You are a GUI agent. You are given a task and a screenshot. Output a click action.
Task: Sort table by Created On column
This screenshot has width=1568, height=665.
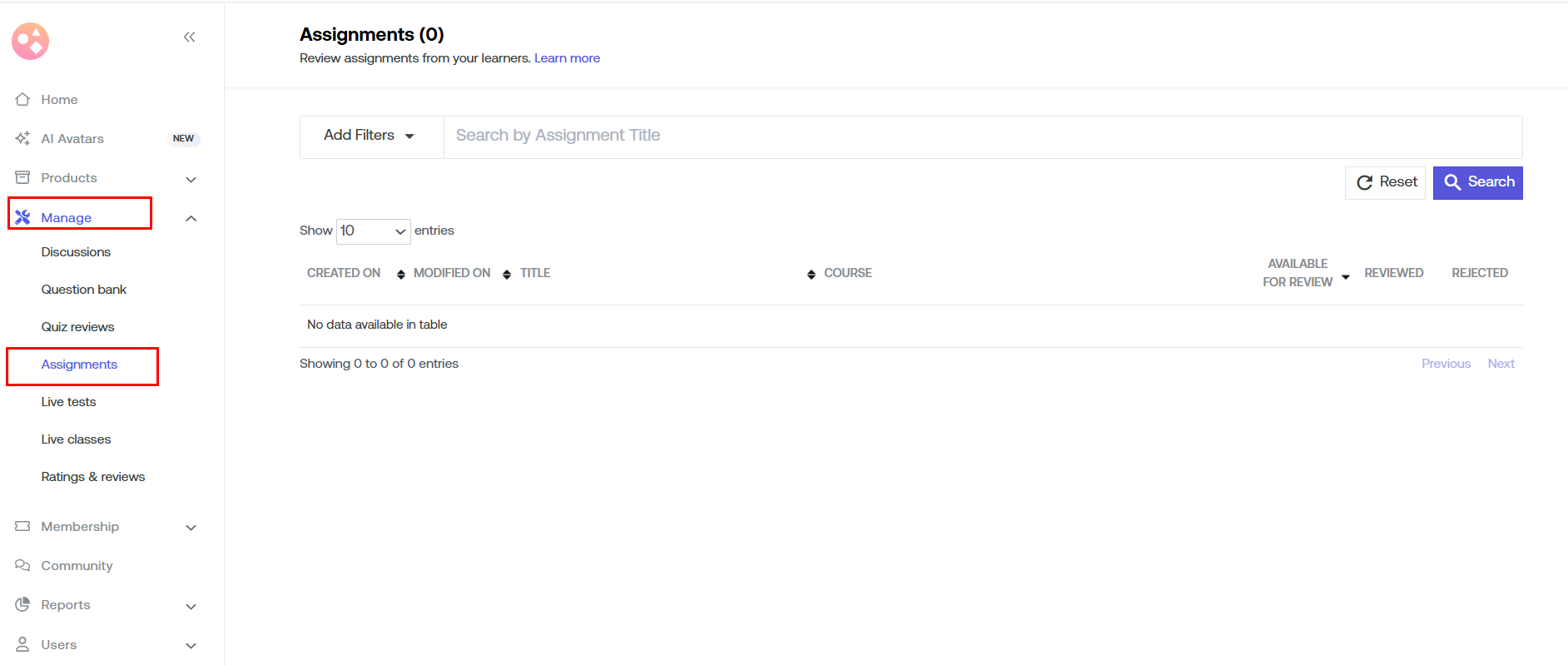[x=344, y=273]
